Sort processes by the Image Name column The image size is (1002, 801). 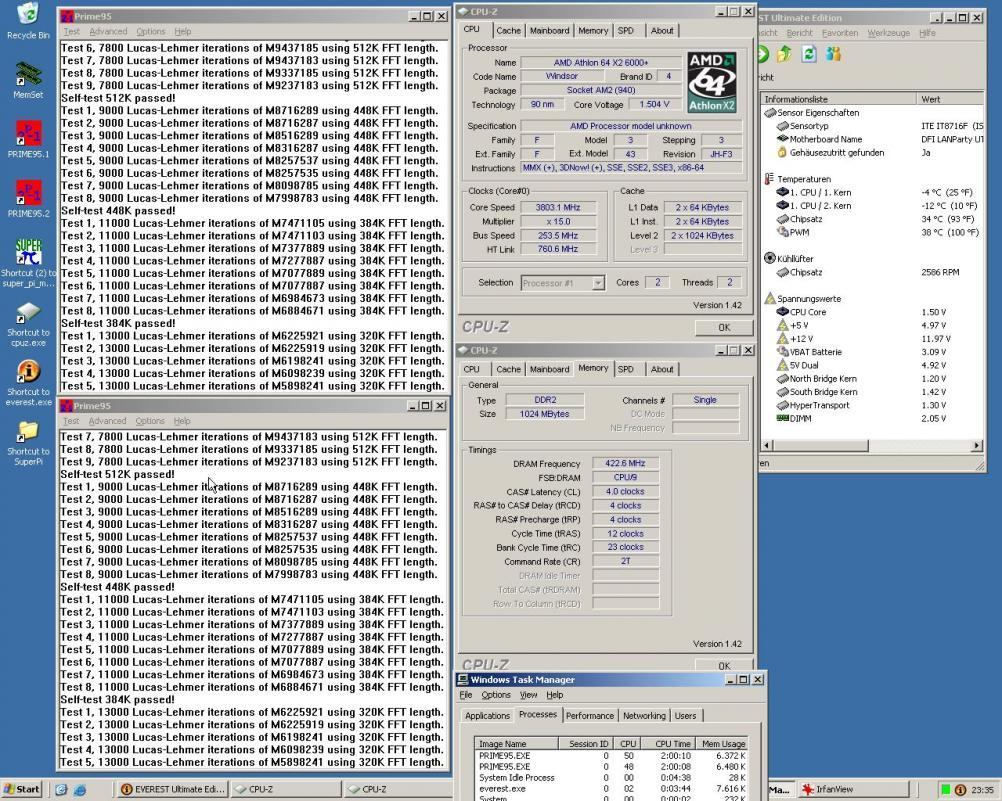(x=516, y=743)
